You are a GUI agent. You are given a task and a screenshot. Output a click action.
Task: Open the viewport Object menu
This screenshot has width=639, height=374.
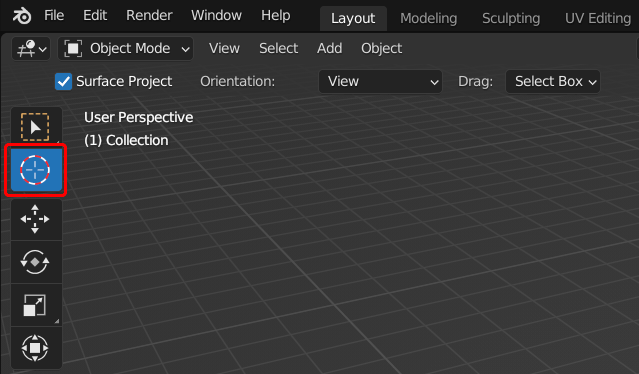pyautogui.click(x=381, y=48)
